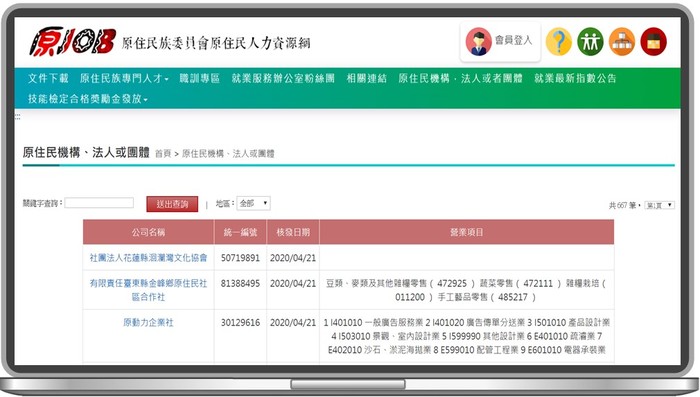Screen dimensions: 700x397
Task: Click the red 送出查詢 button
Action: click(x=172, y=204)
